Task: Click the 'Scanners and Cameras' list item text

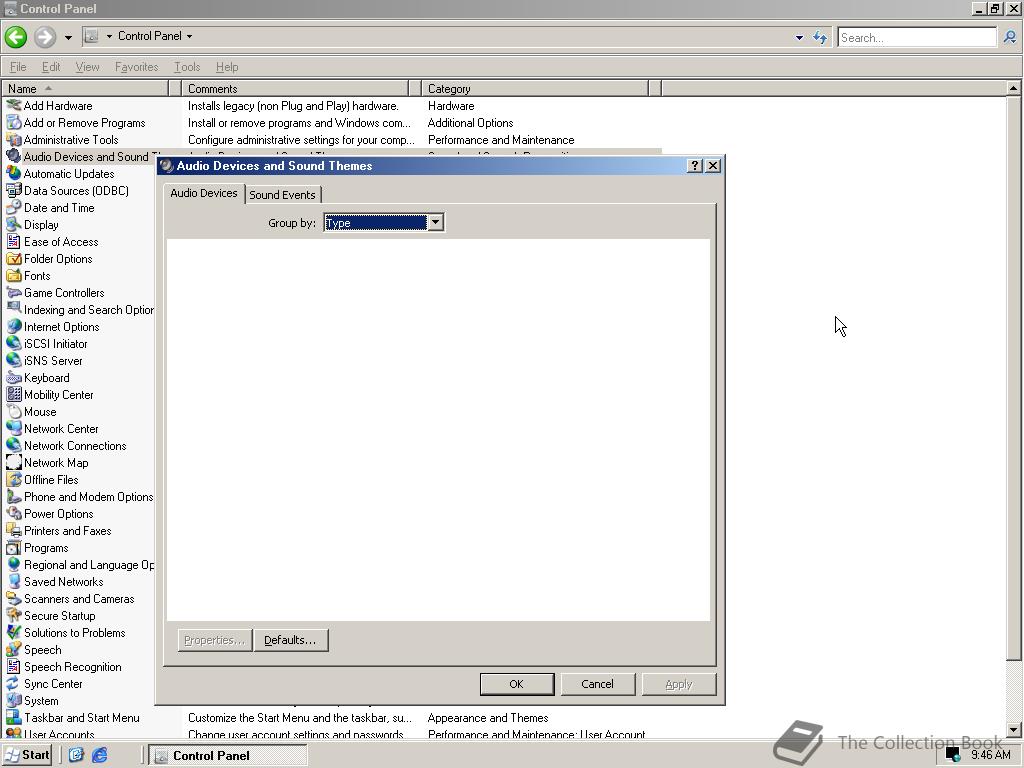Action: coord(79,598)
